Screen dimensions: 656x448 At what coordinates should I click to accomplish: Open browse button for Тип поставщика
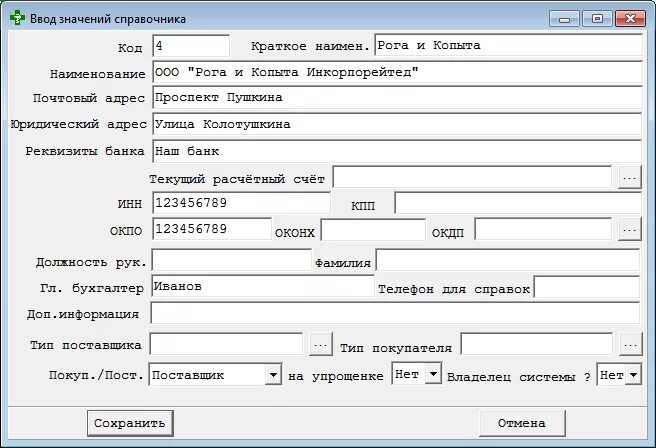click(x=321, y=344)
